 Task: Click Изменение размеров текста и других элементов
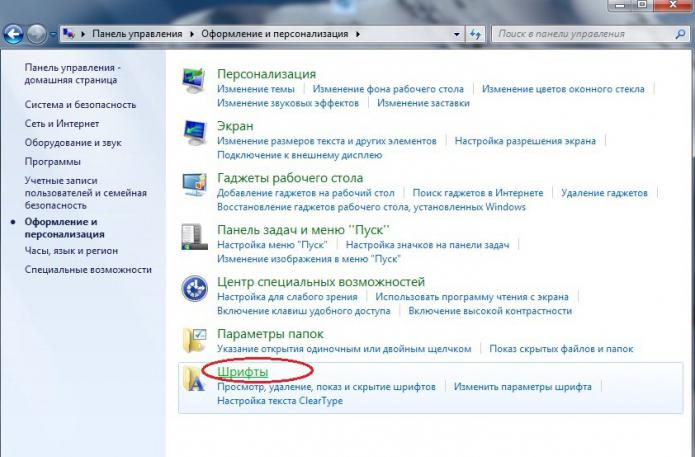coord(327,141)
